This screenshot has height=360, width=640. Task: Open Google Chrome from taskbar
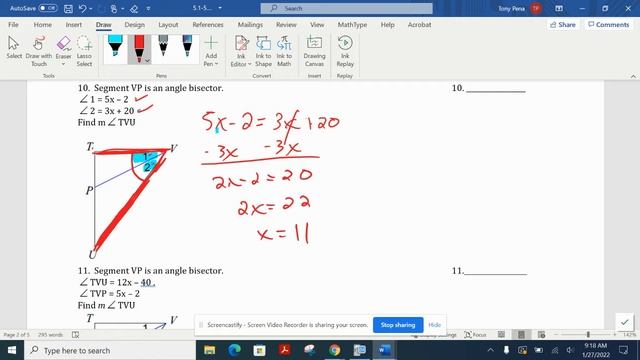tap(334, 350)
